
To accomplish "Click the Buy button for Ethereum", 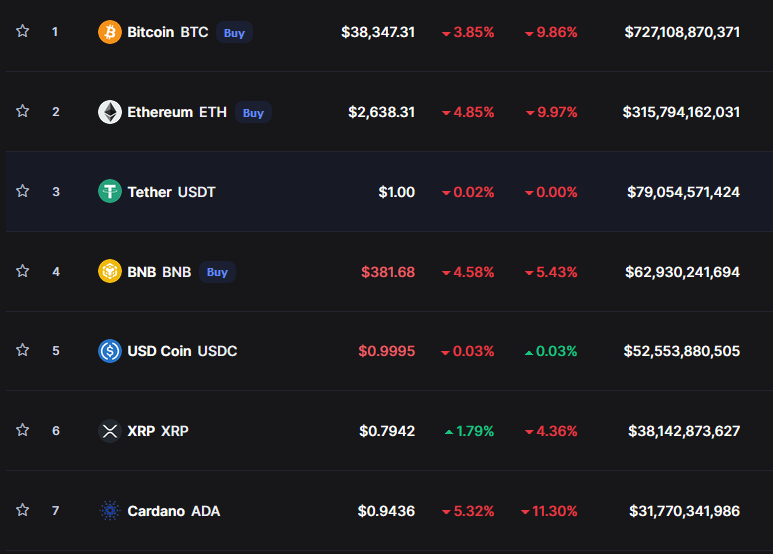I will (253, 112).
